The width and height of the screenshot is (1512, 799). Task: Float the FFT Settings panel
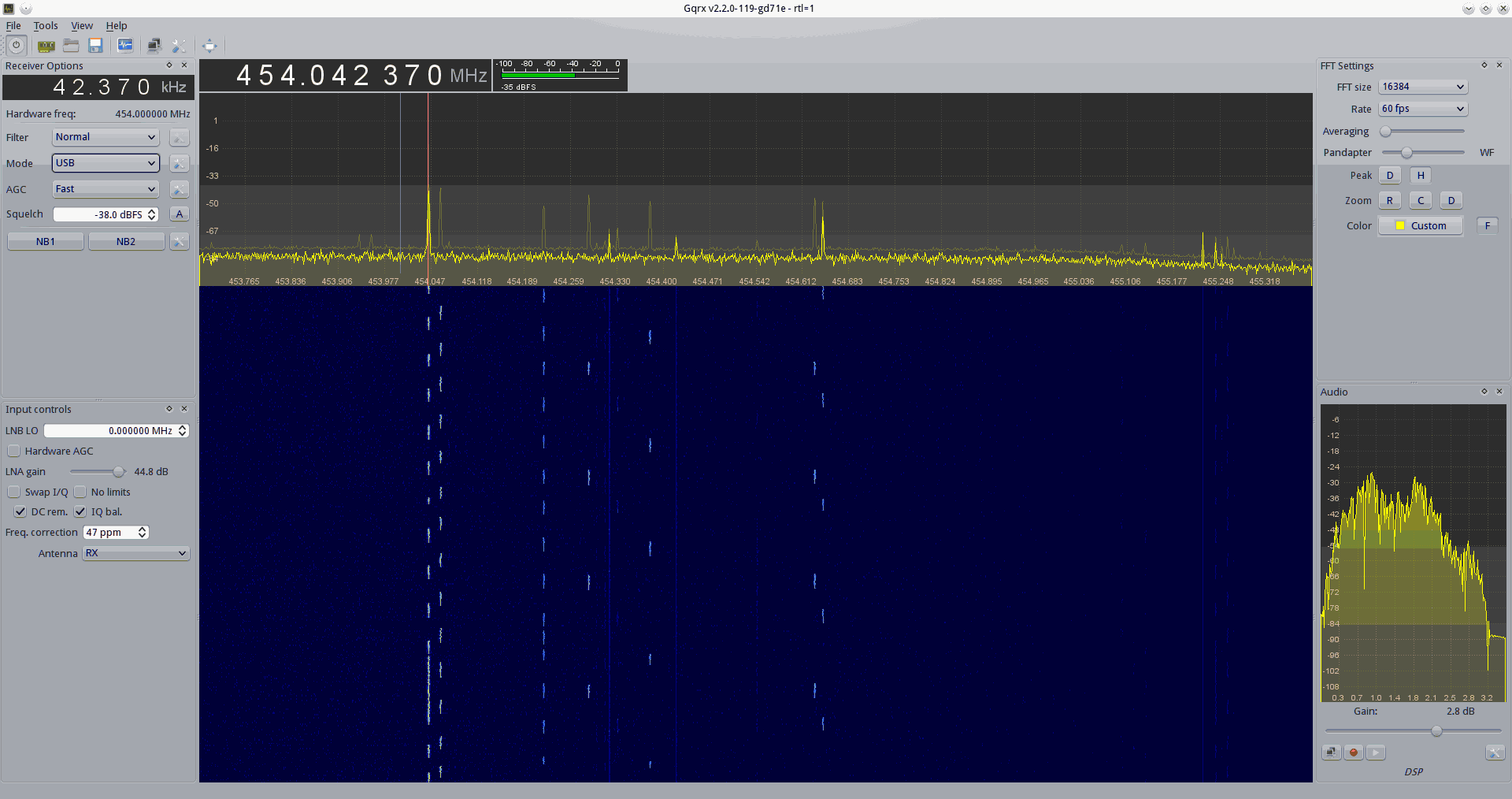[1484, 65]
